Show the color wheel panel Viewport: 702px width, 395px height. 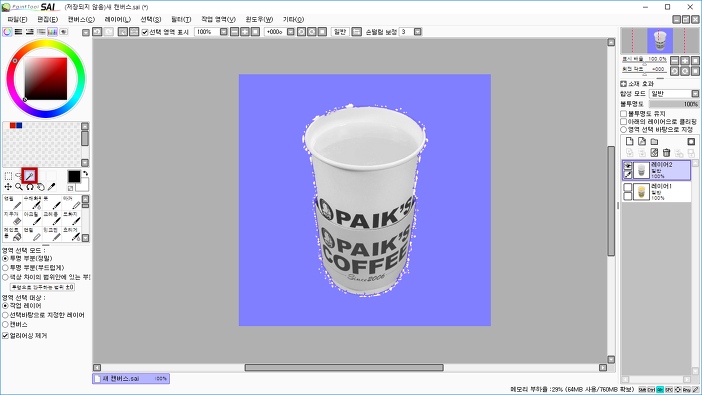tap(7, 32)
